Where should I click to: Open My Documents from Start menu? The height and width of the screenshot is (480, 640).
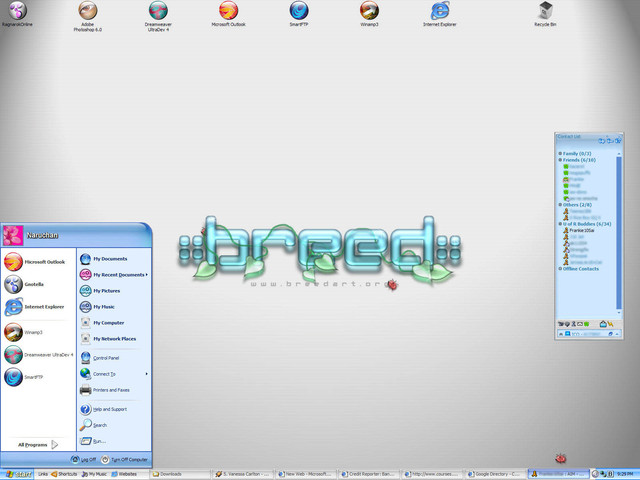pos(109,259)
